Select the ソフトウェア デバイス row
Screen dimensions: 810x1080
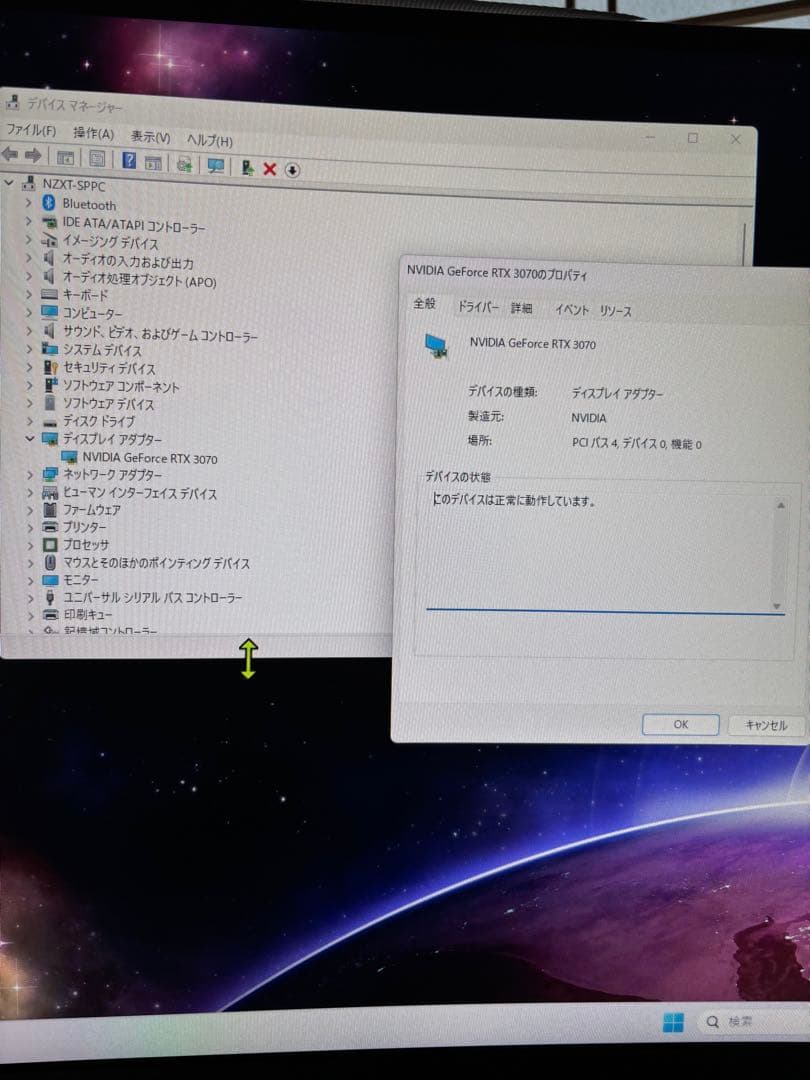click(x=108, y=404)
